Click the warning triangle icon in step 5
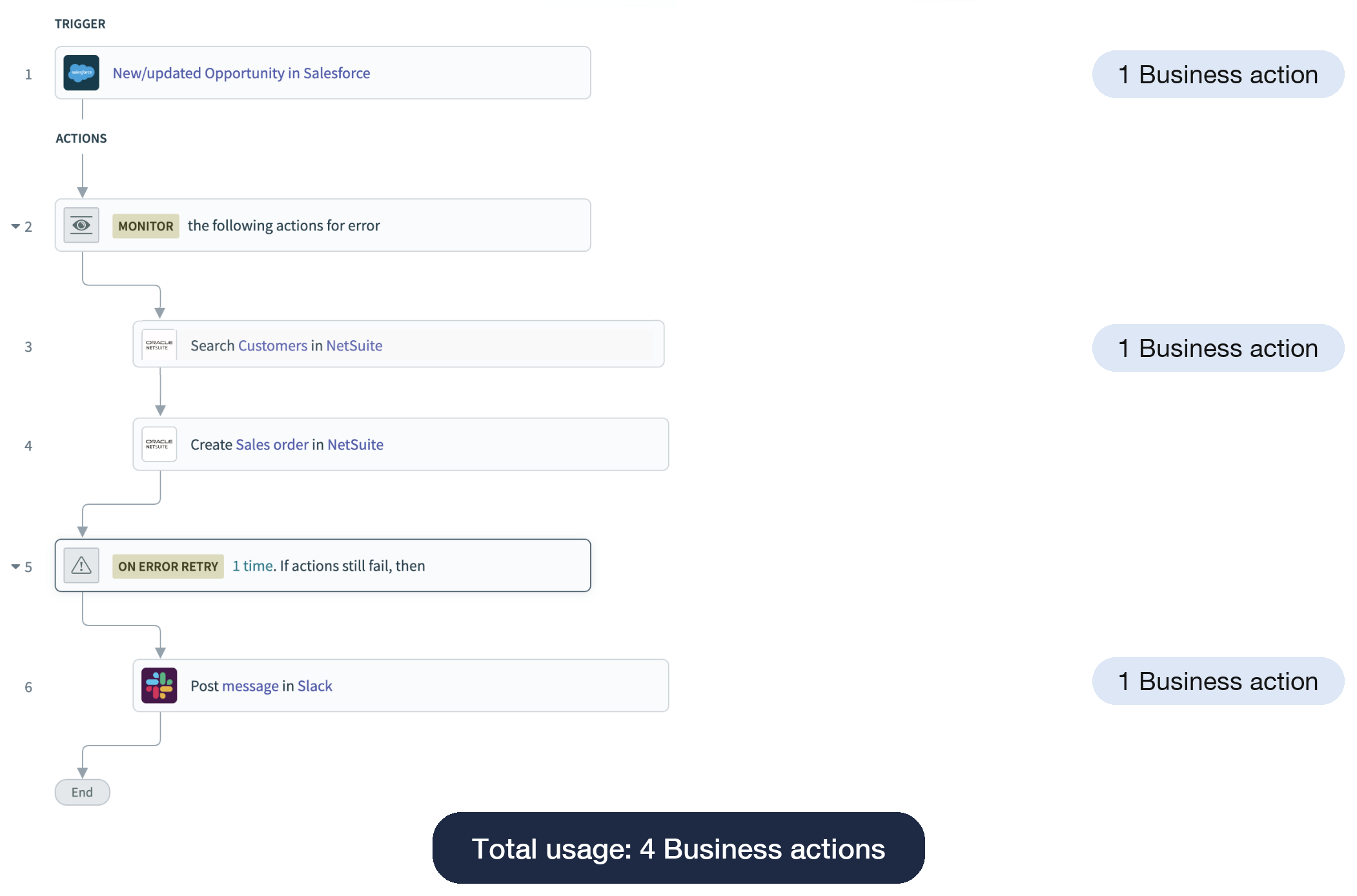Image resolution: width=1357 pixels, height=896 pixels. click(x=81, y=565)
